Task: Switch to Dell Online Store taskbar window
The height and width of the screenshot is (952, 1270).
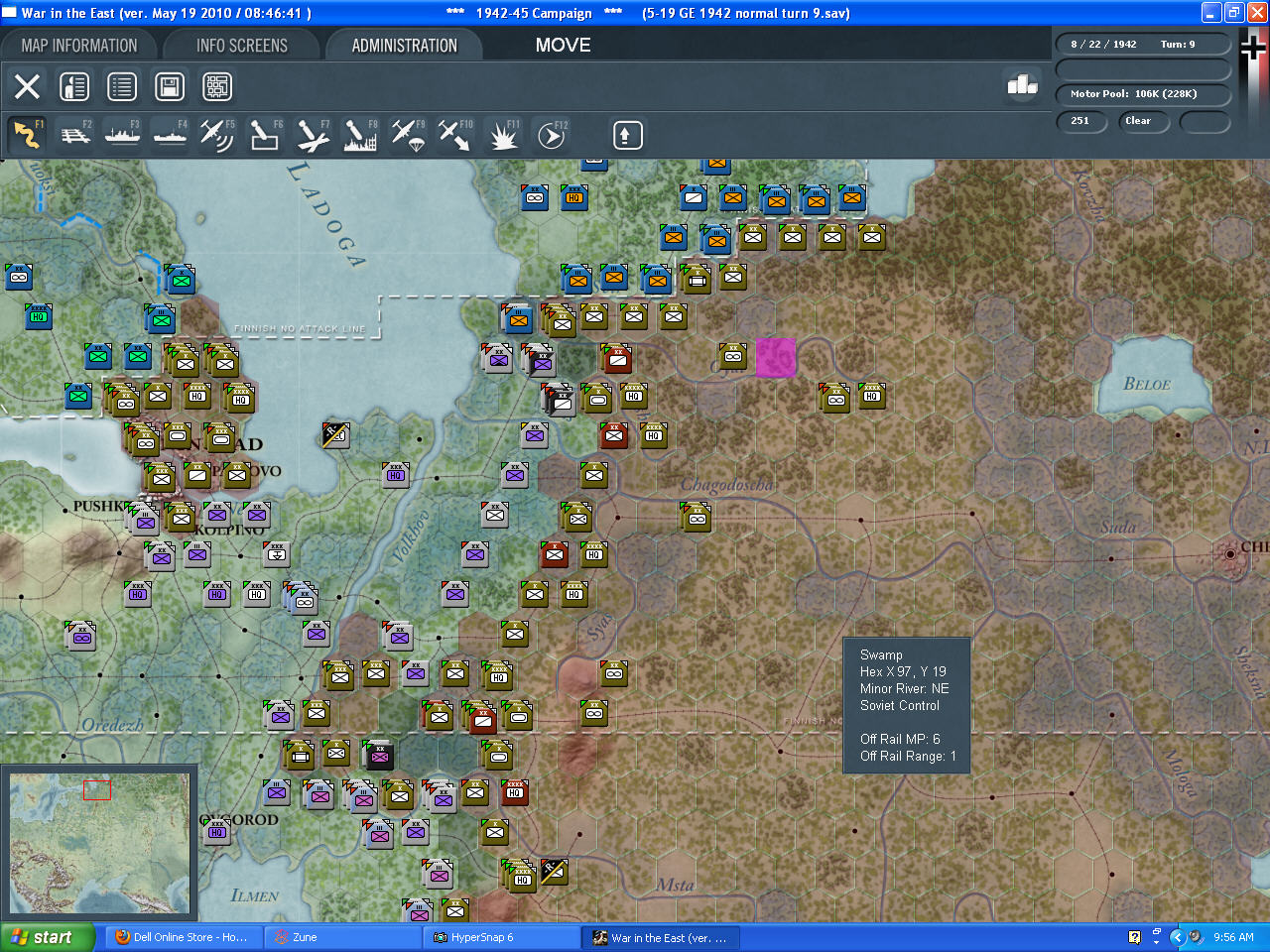Action: pyautogui.click(x=185, y=937)
